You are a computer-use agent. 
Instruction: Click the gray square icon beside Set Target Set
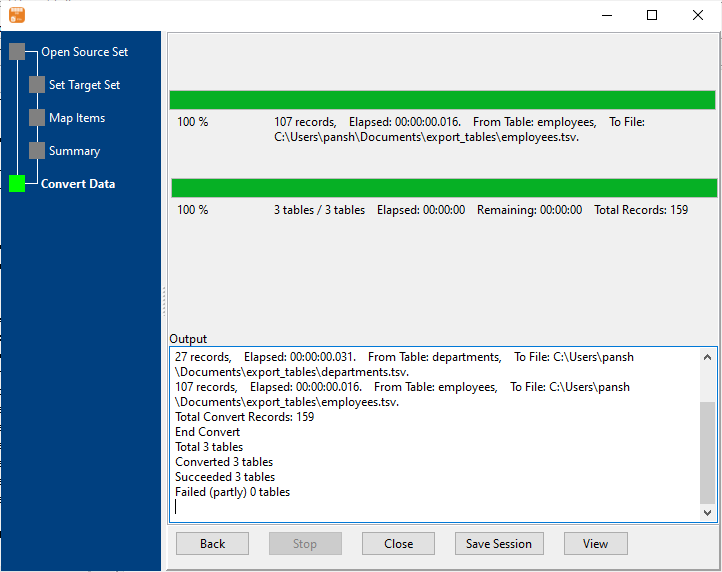point(37,85)
